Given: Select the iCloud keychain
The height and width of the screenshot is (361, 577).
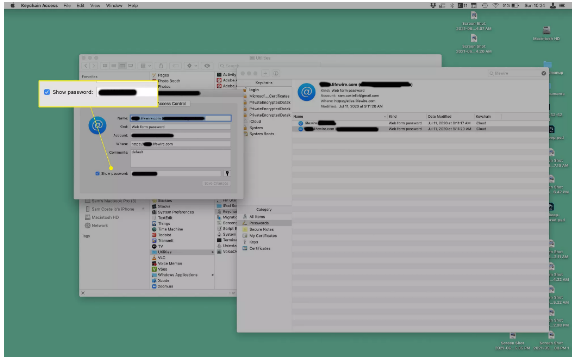Looking at the screenshot, I should click(255, 121).
